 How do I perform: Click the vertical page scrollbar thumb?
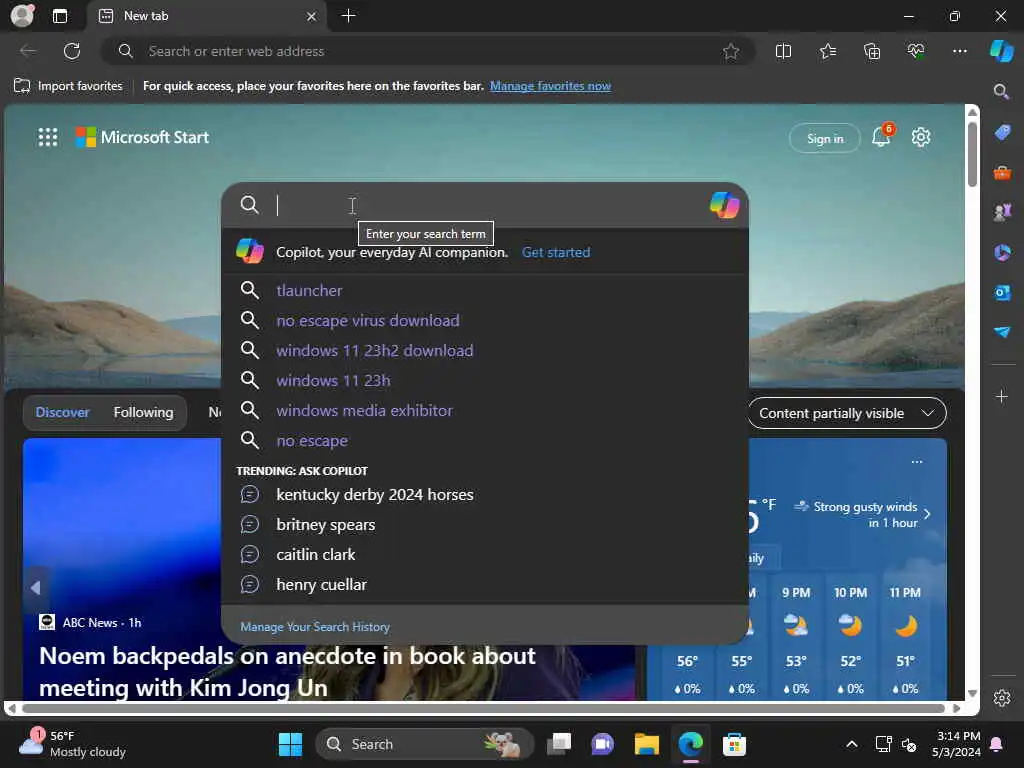click(x=972, y=154)
